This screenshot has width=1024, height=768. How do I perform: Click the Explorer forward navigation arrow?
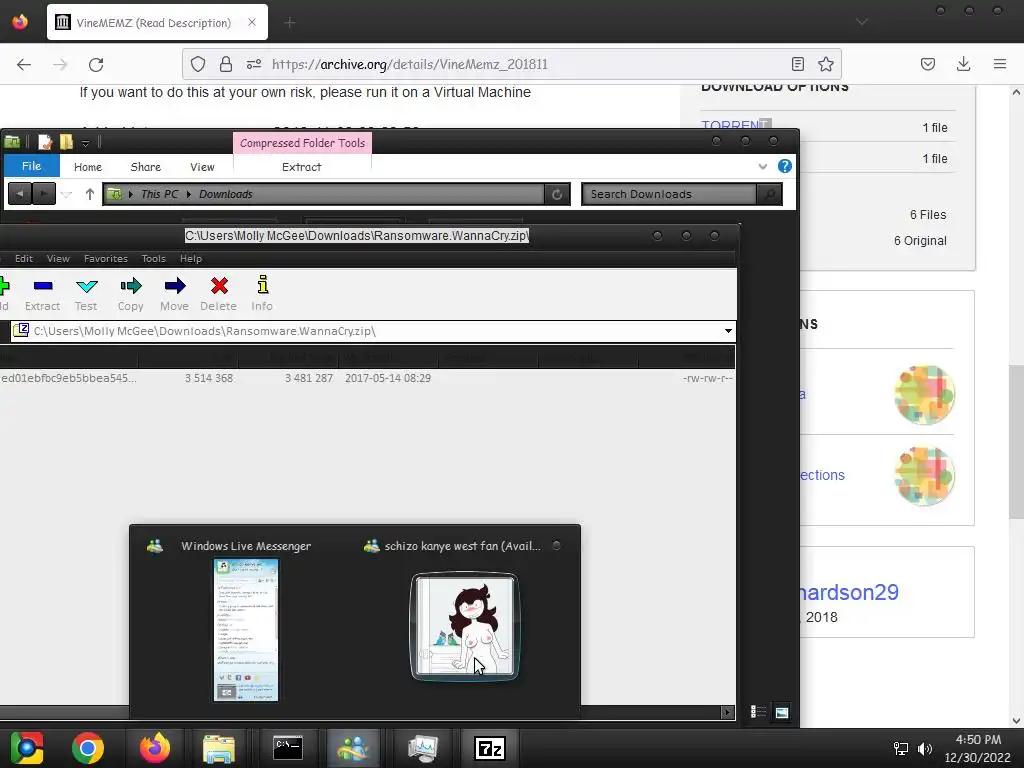click(x=44, y=194)
